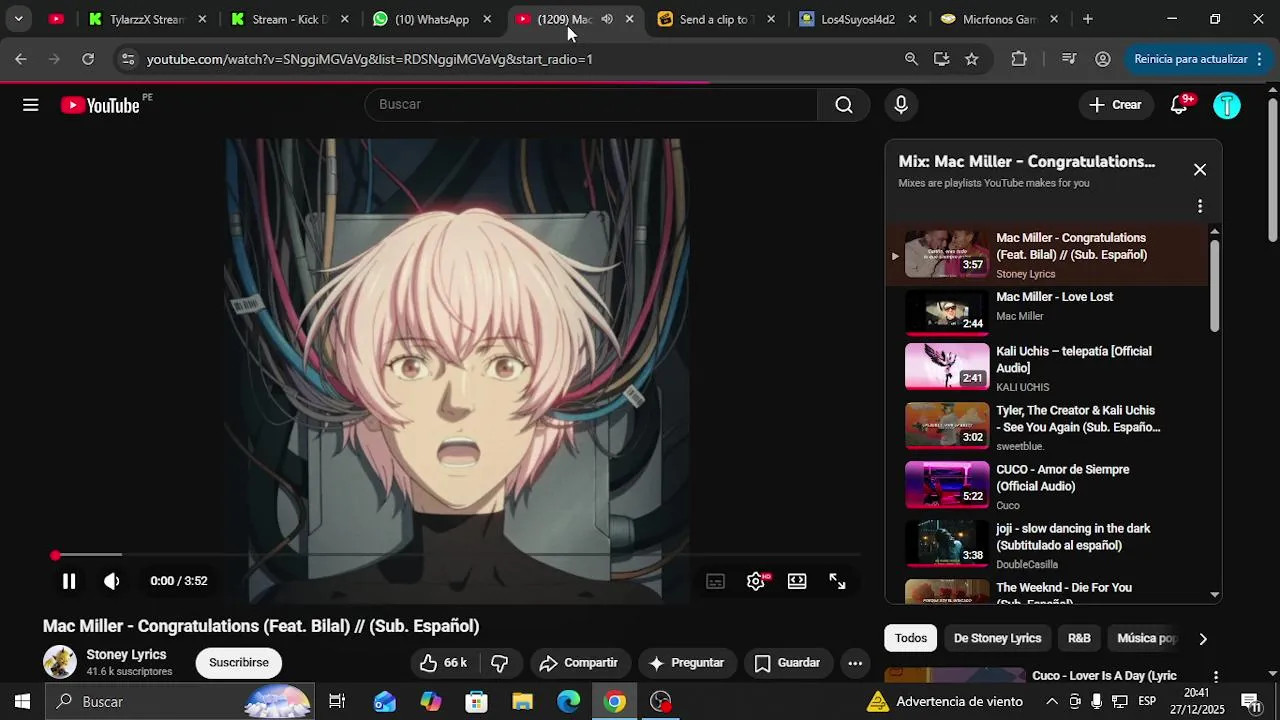Open Stoney Lyrics channel avatar

coord(60,662)
